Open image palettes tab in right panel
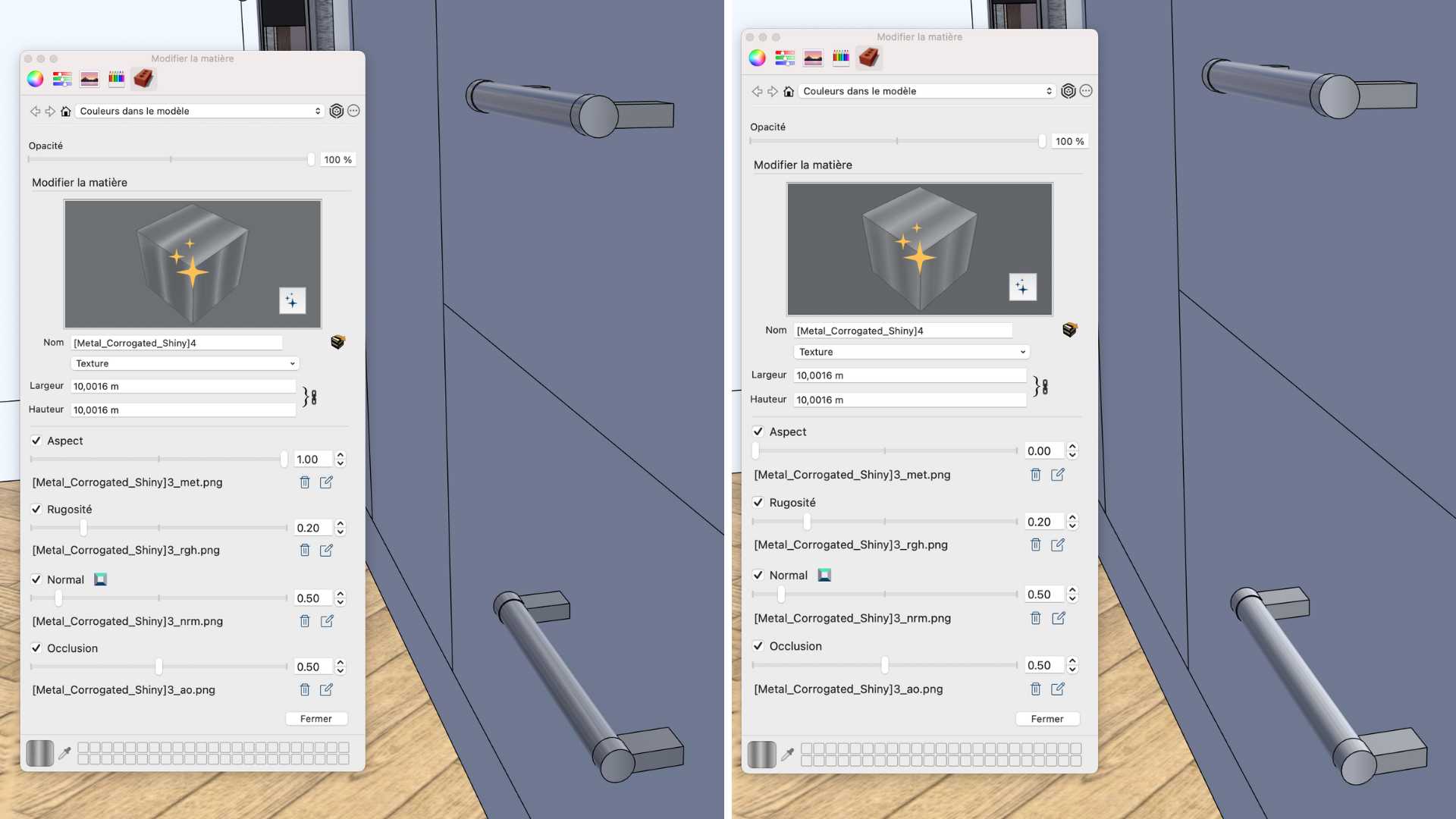 click(813, 58)
